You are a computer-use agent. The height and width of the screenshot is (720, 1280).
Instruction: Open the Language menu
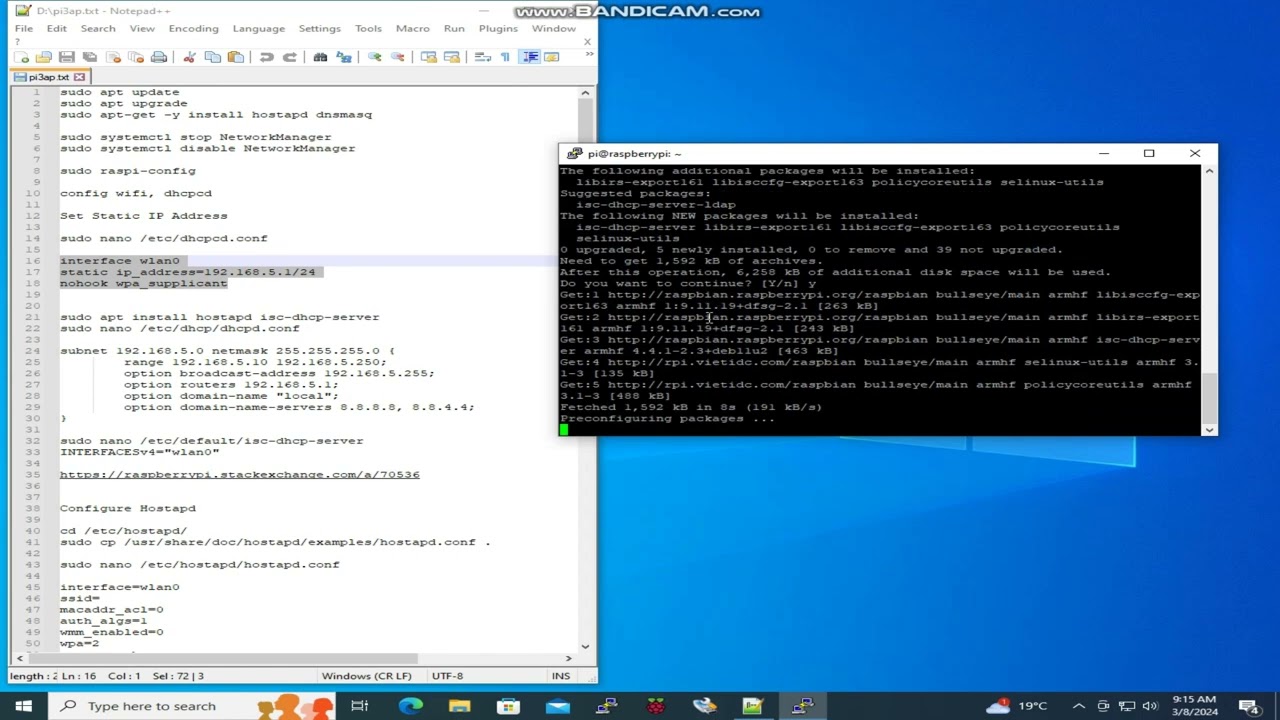[259, 28]
